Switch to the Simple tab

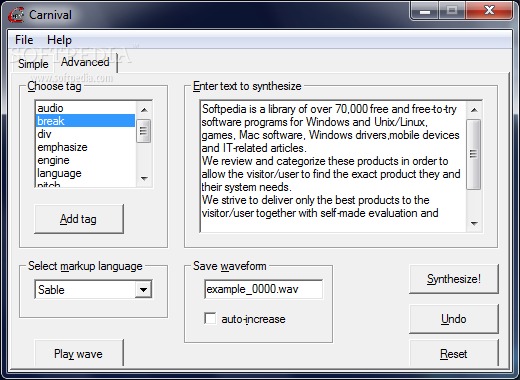pyautogui.click(x=33, y=64)
